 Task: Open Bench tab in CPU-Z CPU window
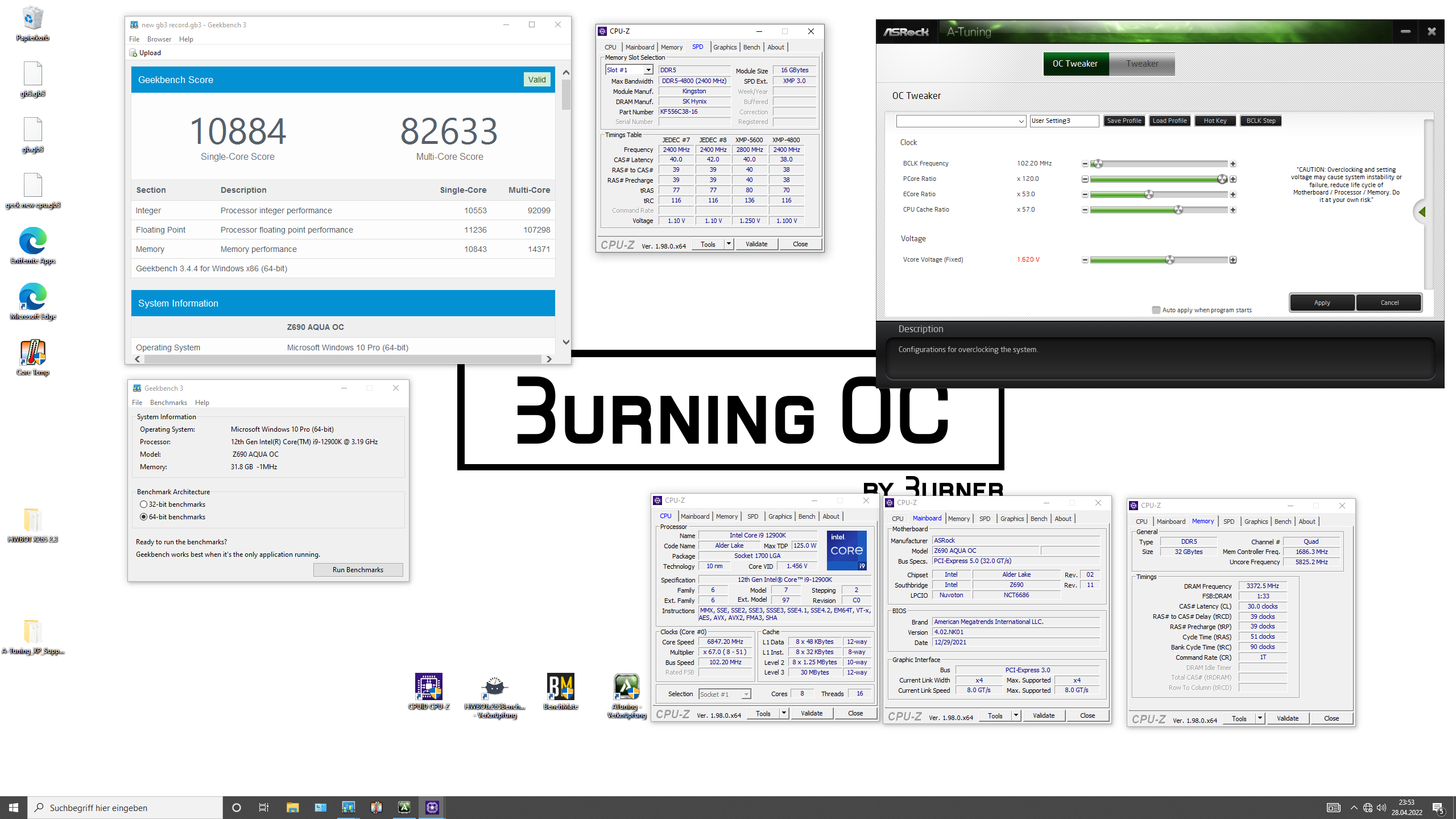806,516
